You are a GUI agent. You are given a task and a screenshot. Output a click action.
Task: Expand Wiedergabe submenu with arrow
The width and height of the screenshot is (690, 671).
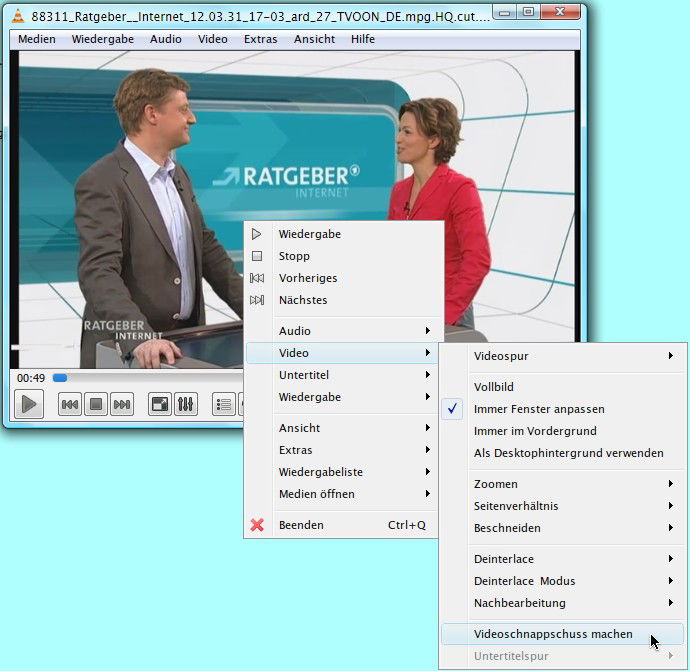click(341, 397)
